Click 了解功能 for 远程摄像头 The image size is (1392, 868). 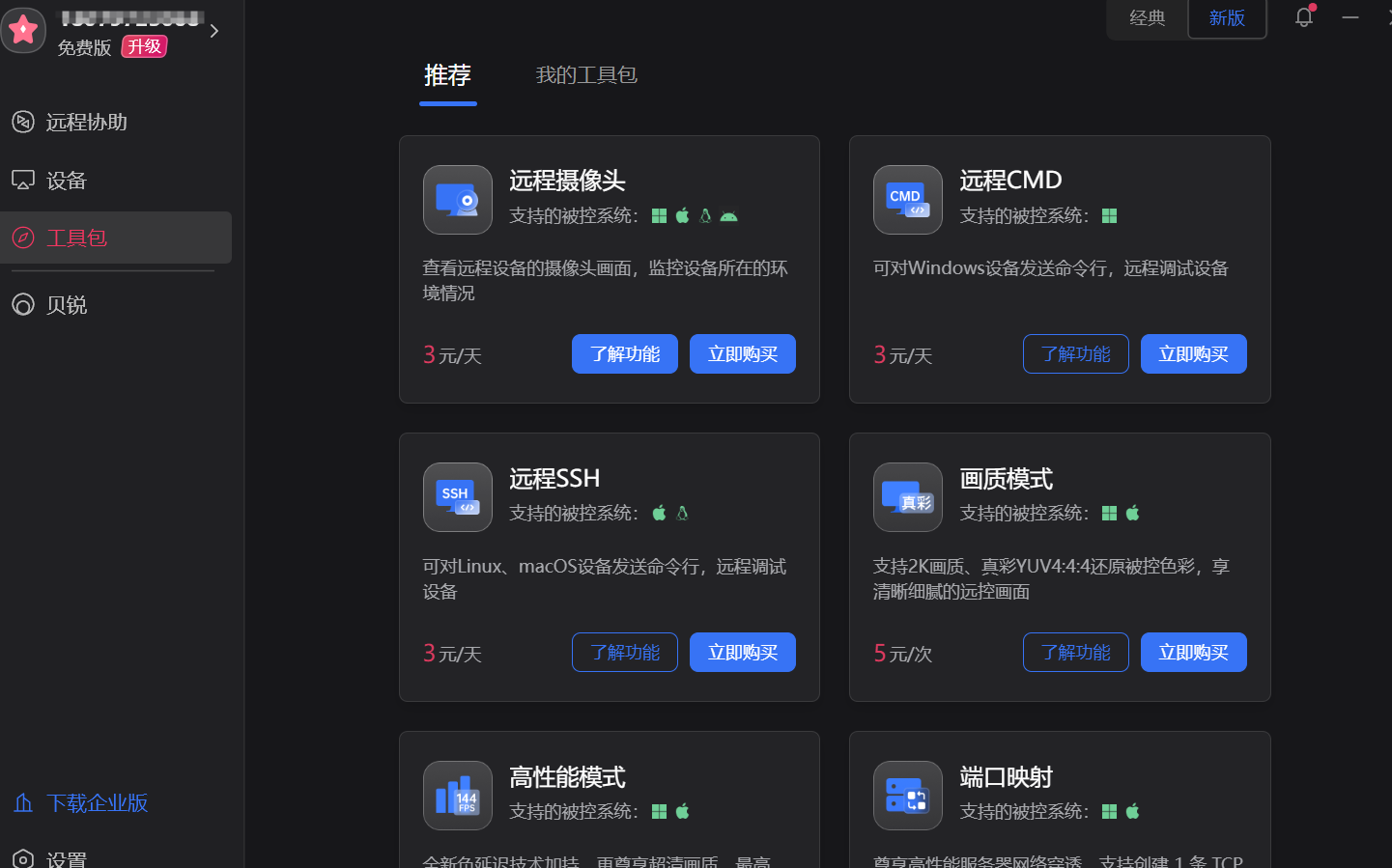pos(625,354)
